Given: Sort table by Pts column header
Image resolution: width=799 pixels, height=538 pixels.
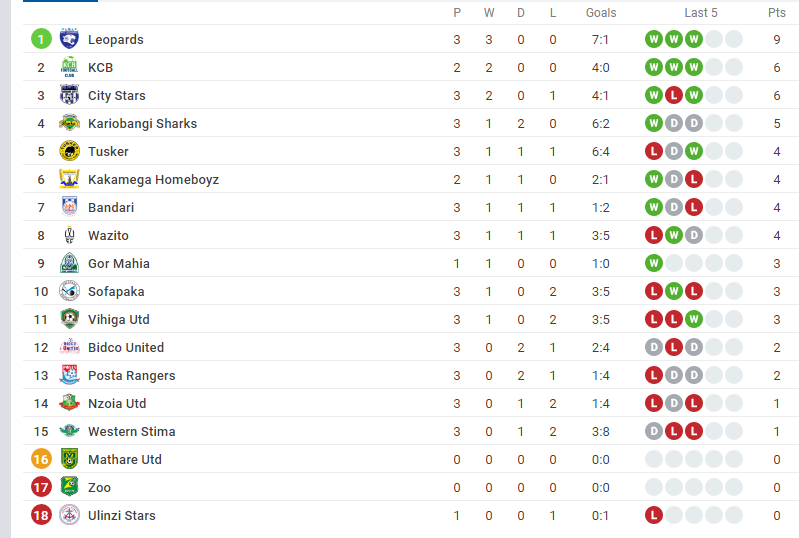Looking at the screenshot, I should [776, 13].
